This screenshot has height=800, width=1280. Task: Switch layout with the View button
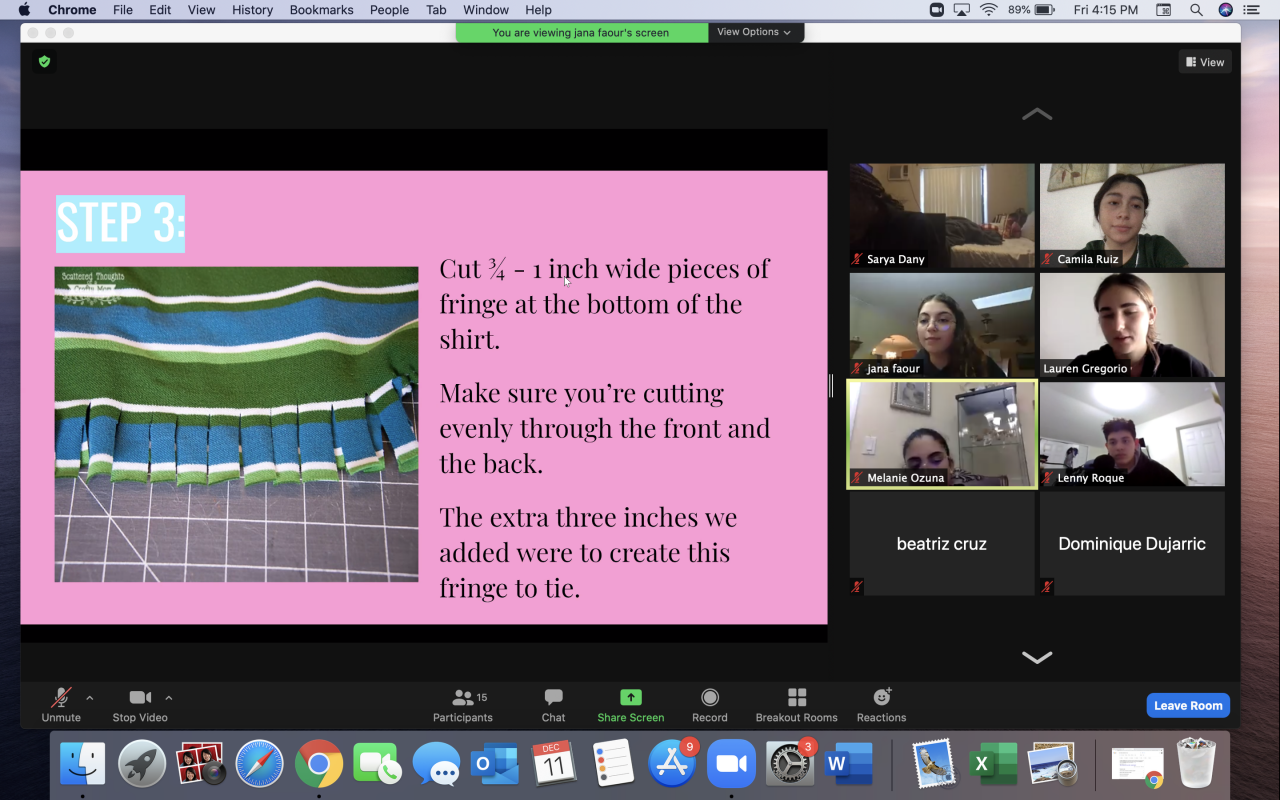tap(1204, 62)
